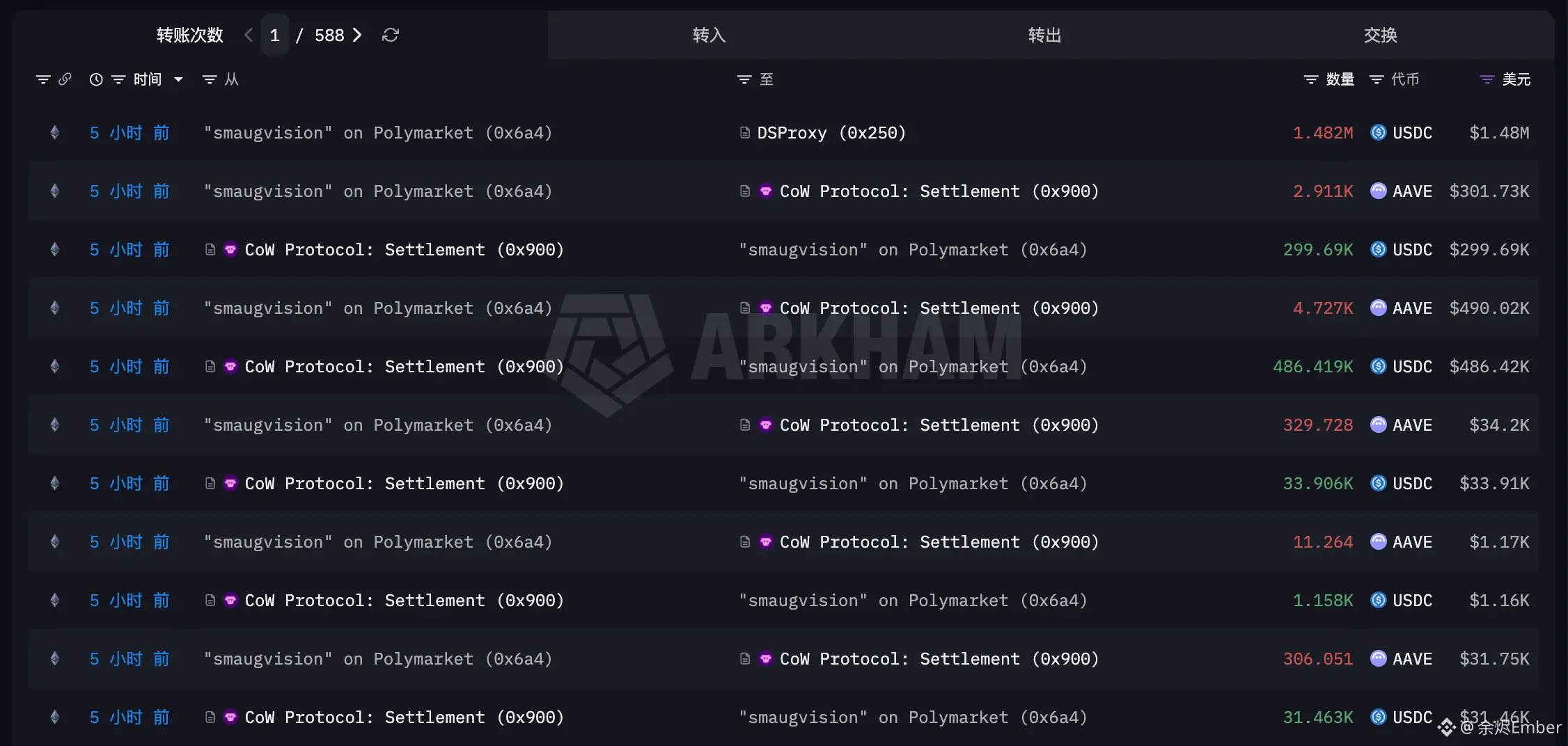Switch to the 交换 tab
This screenshot has height=746, width=1568.
pyautogui.click(x=1381, y=35)
